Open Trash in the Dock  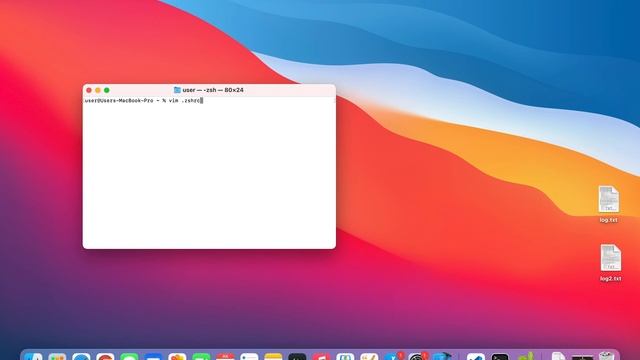pyautogui.click(x=607, y=357)
